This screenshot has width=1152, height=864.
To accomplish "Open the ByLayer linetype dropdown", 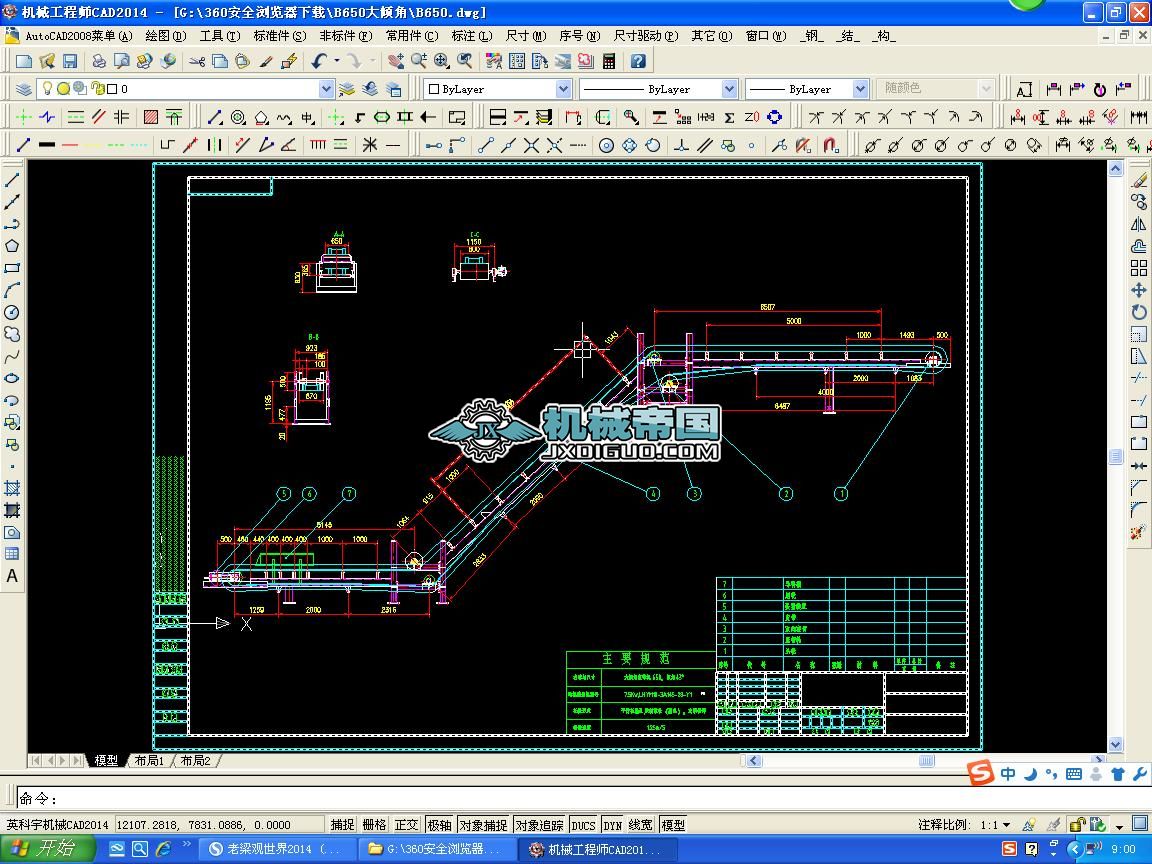I will tap(729, 89).
